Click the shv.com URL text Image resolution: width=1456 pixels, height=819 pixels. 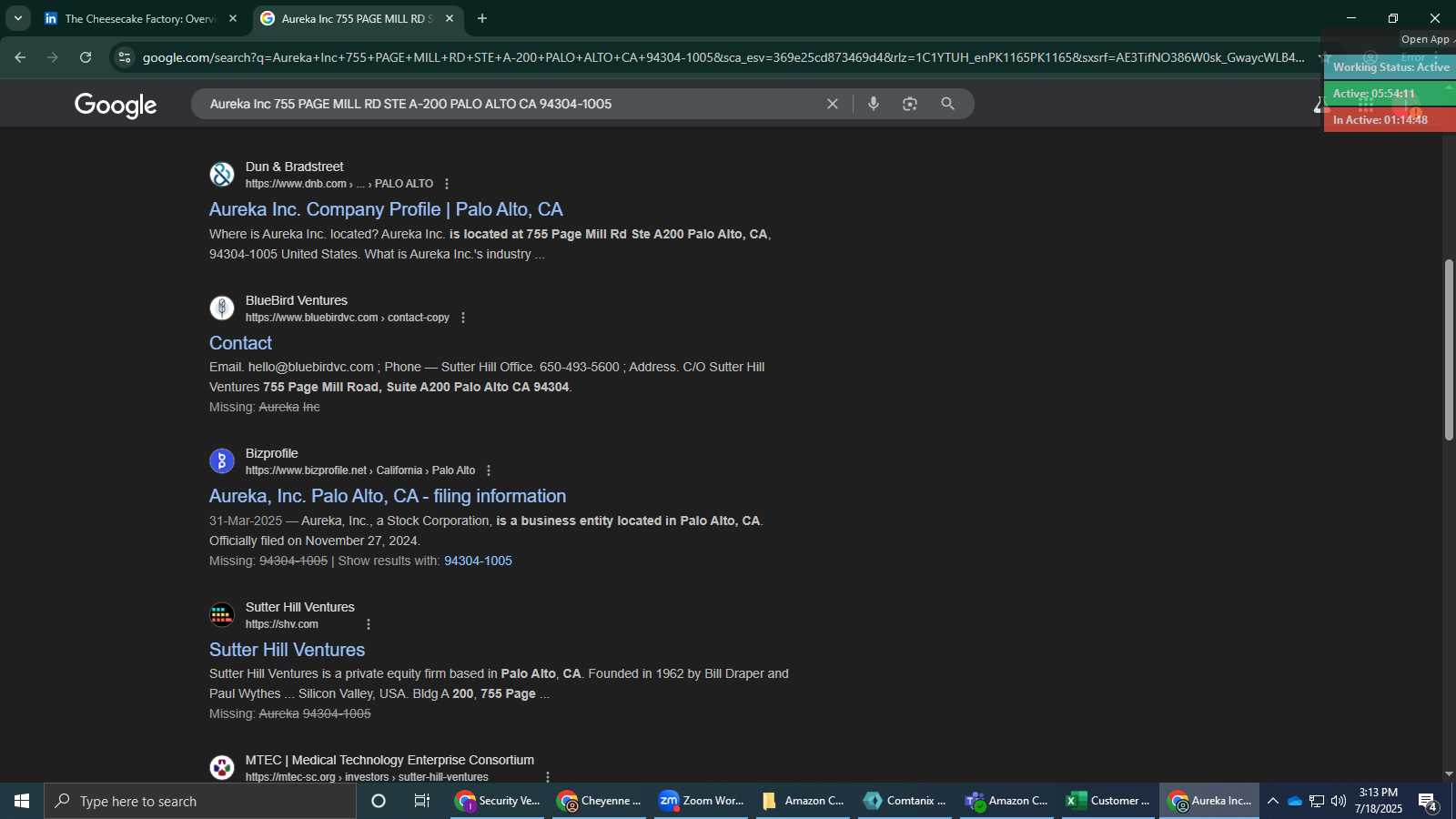pyautogui.click(x=282, y=624)
